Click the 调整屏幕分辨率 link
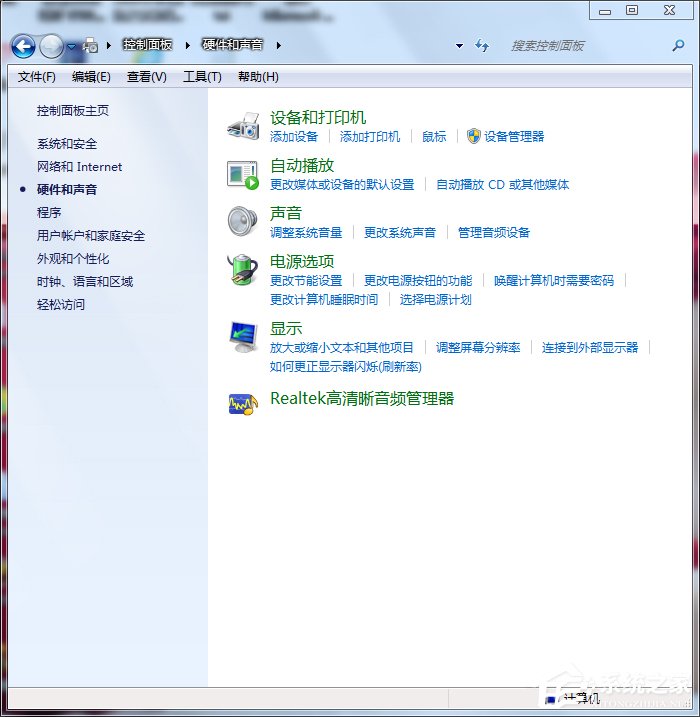The height and width of the screenshot is (717, 700). point(478,347)
